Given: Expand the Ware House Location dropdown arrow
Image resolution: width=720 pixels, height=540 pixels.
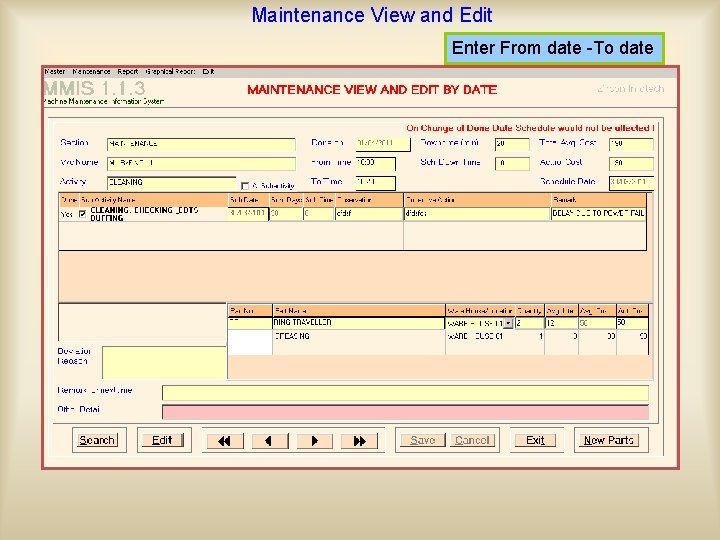Looking at the screenshot, I should click(508, 323).
